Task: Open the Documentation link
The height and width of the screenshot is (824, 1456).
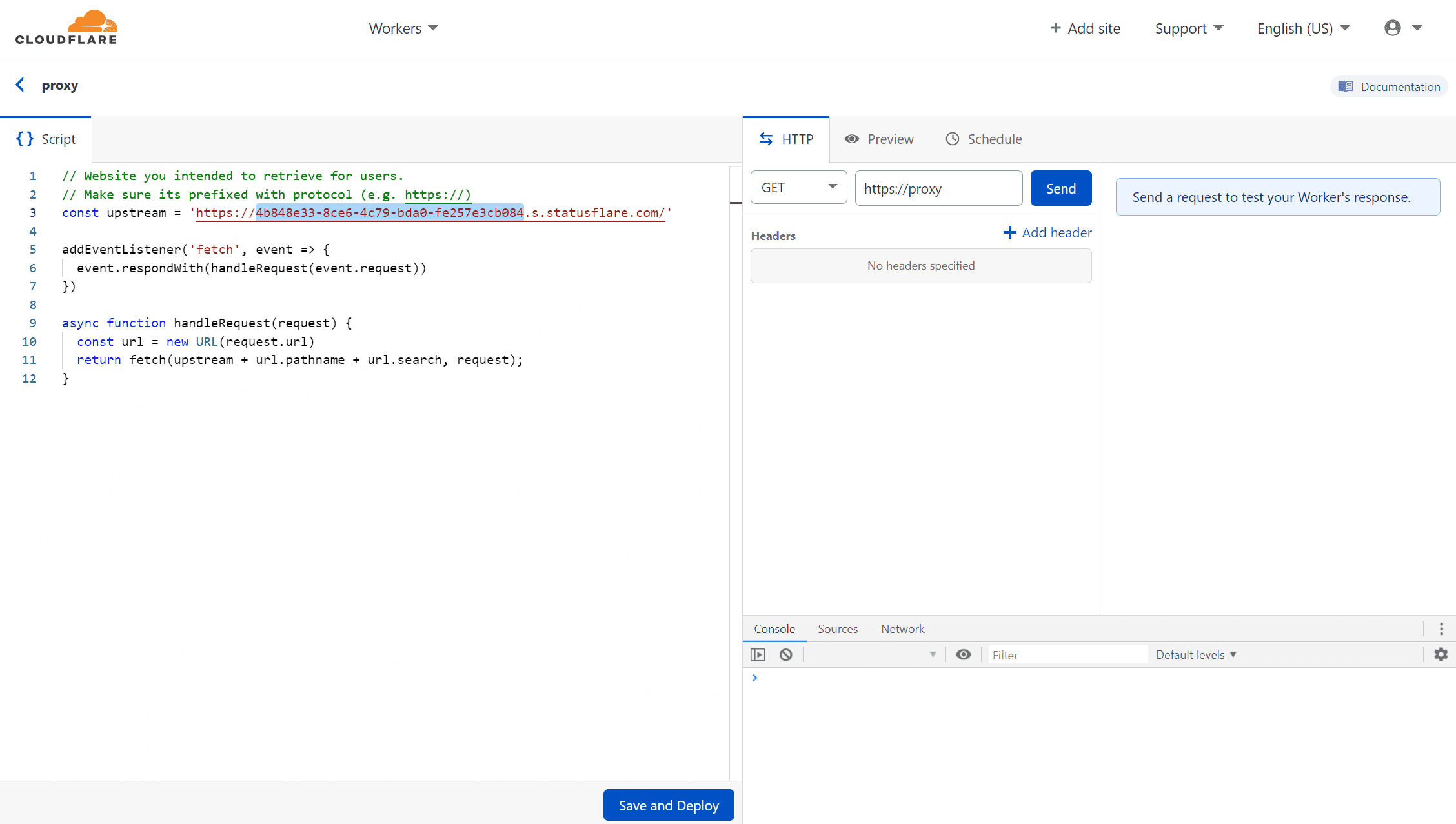Action: (1389, 86)
